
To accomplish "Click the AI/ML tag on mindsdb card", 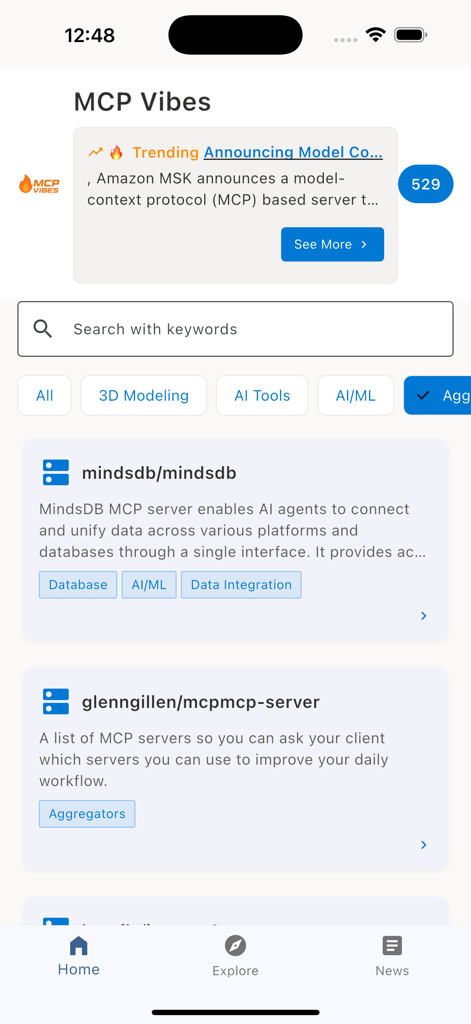I will [x=149, y=584].
